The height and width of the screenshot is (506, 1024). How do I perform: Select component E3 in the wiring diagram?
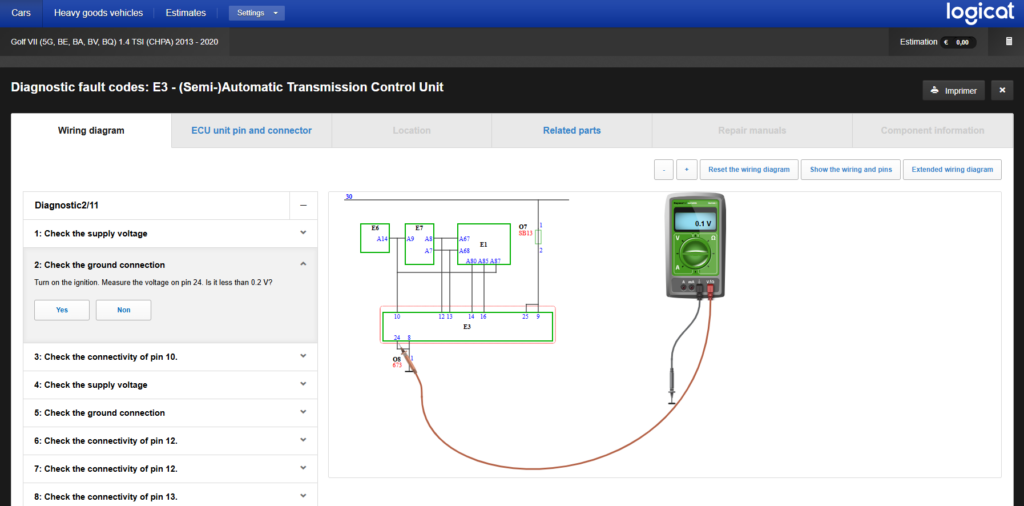point(467,326)
